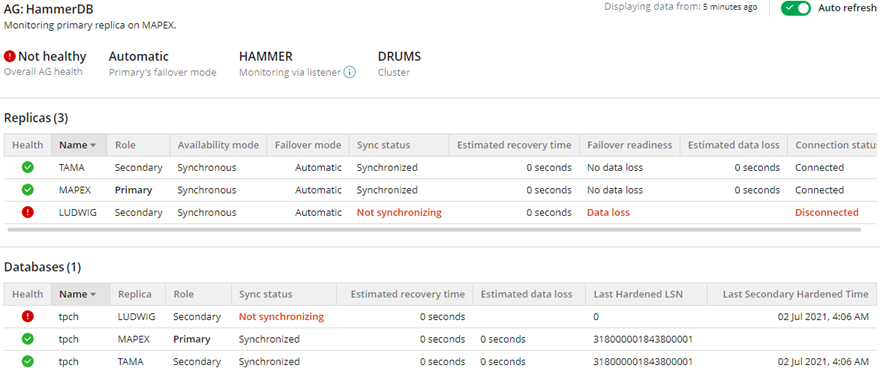Click the Availability mode column header
Screen dimensions: 880x368
coord(218,145)
